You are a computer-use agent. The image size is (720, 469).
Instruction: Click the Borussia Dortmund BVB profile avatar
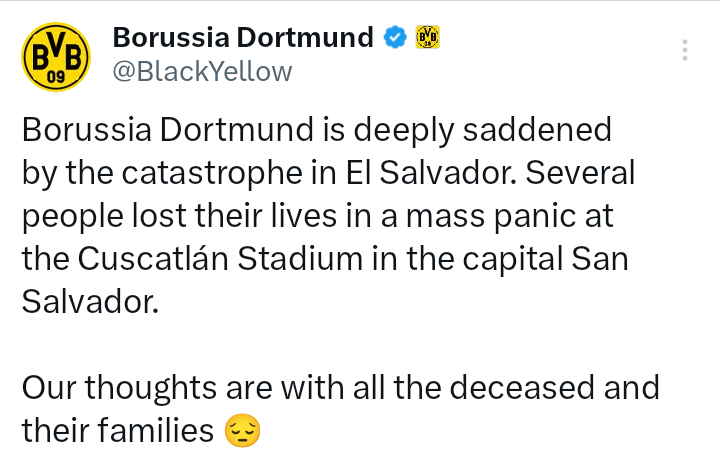[57, 55]
